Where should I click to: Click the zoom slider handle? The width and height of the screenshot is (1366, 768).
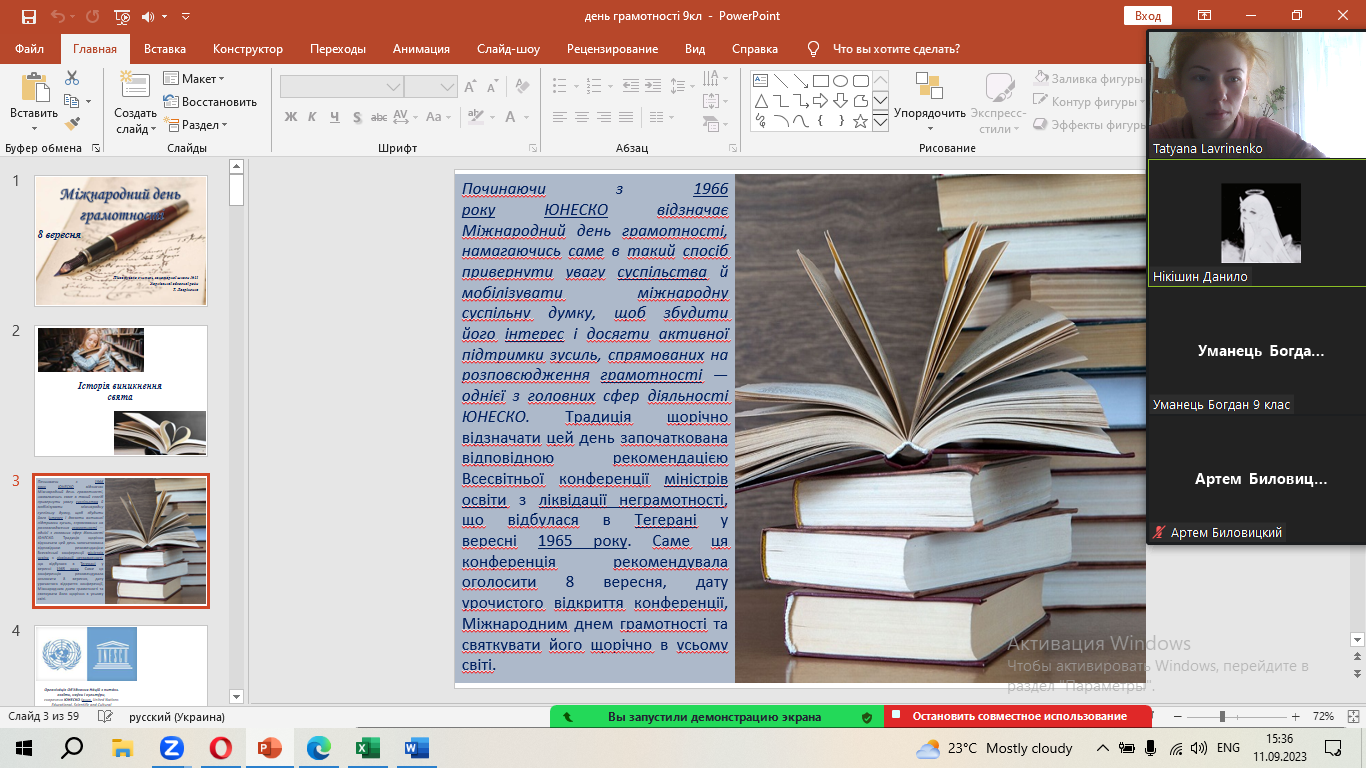(x=1222, y=717)
